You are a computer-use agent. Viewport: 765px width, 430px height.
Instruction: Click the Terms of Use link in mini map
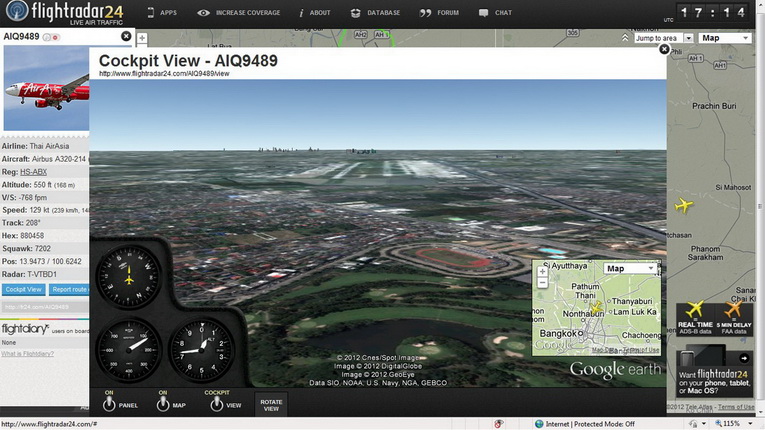point(641,350)
